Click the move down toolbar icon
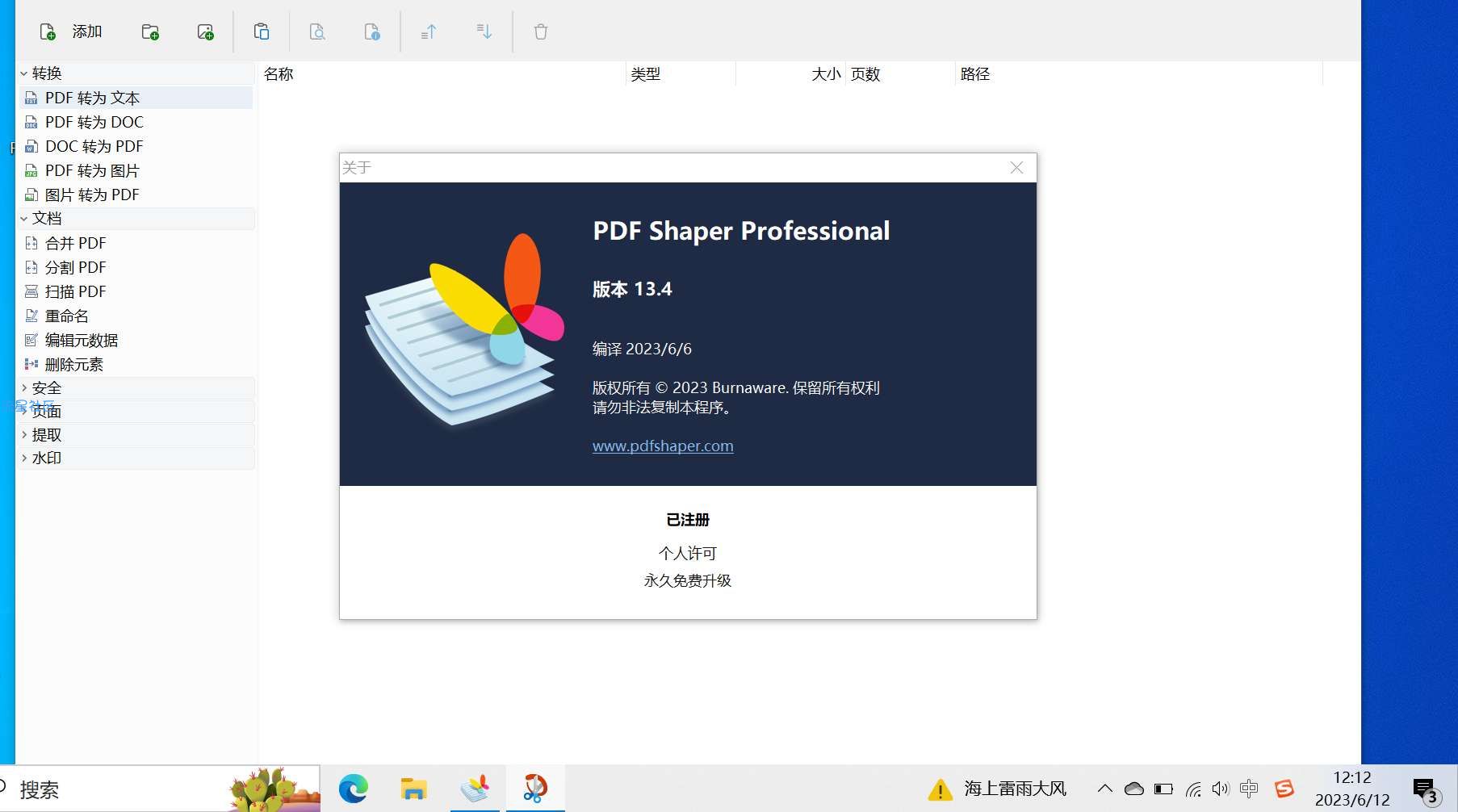 pos(484,31)
